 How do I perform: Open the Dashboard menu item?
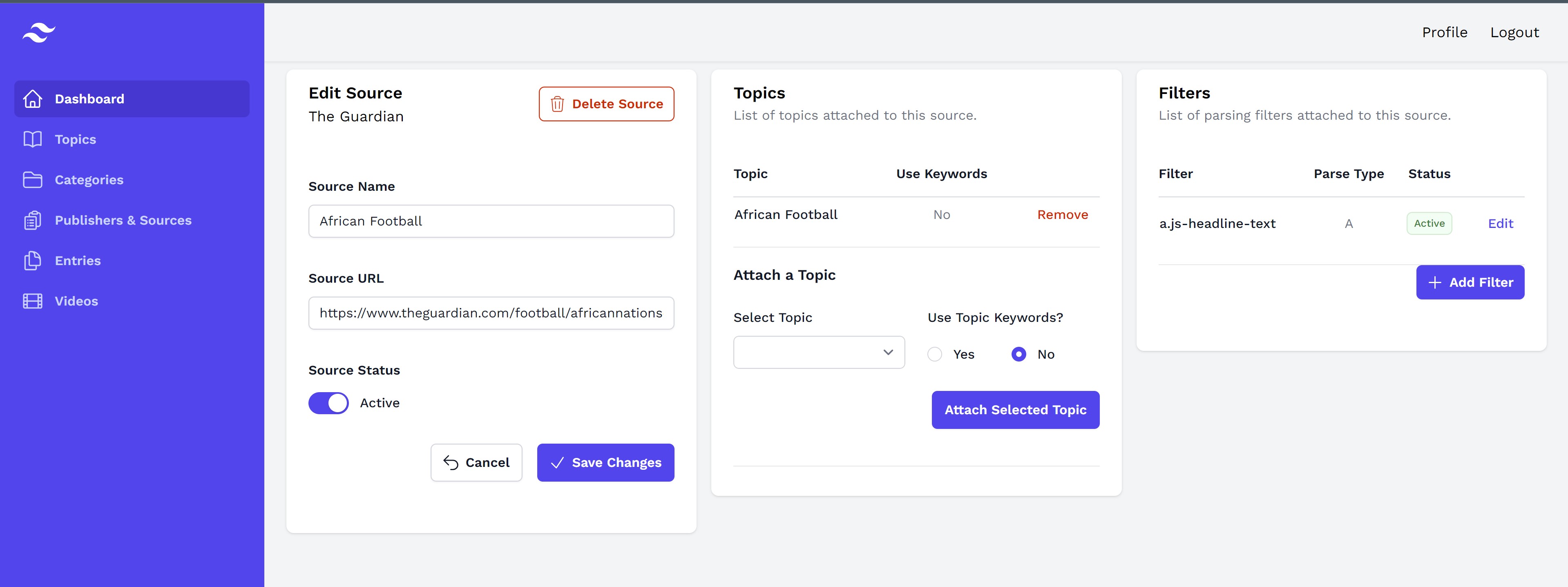(132, 98)
